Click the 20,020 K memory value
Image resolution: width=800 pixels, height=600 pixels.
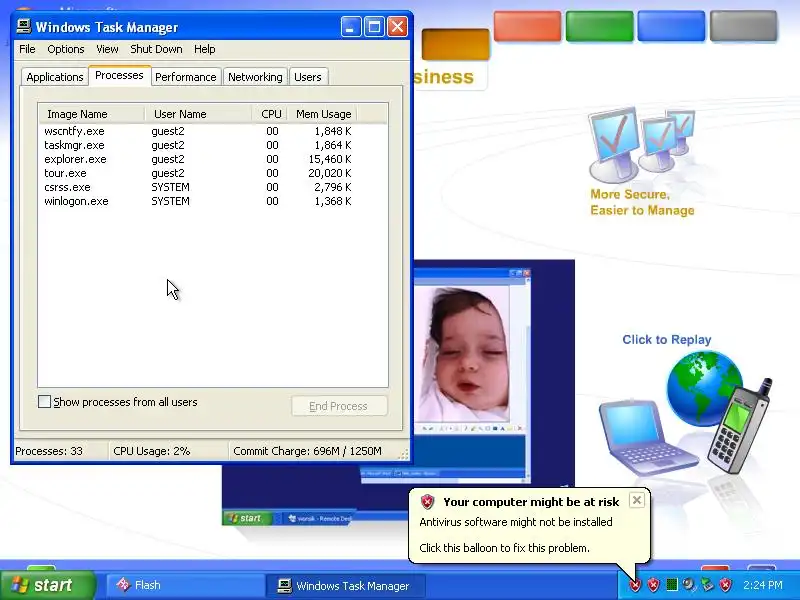330,173
